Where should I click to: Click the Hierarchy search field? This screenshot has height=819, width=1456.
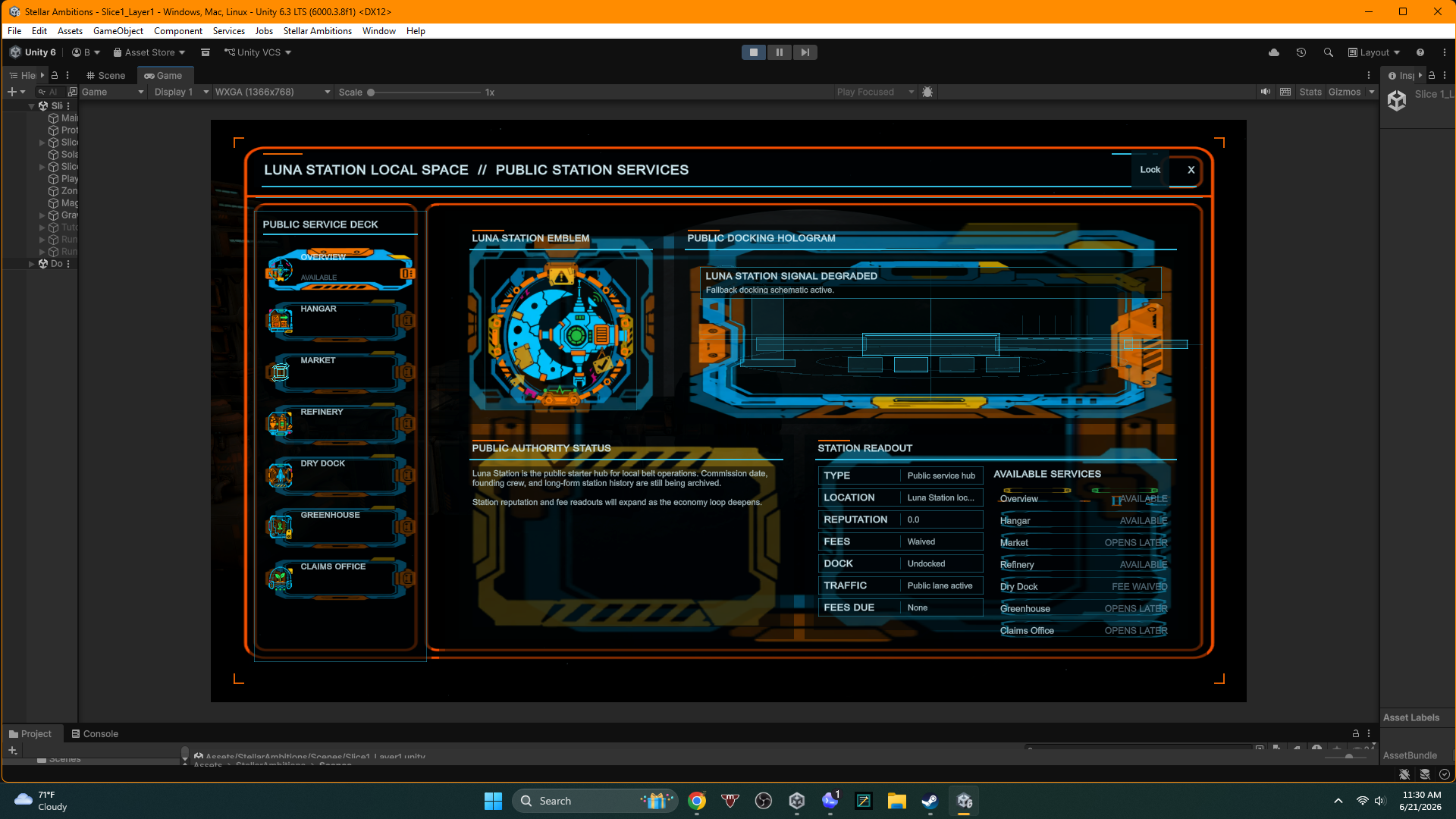point(52,92)
